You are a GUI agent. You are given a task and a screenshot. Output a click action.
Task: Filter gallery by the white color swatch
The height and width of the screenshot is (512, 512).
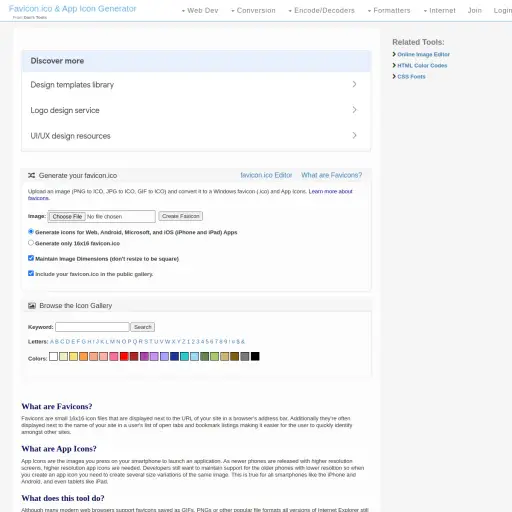click(x=53, y=357)
